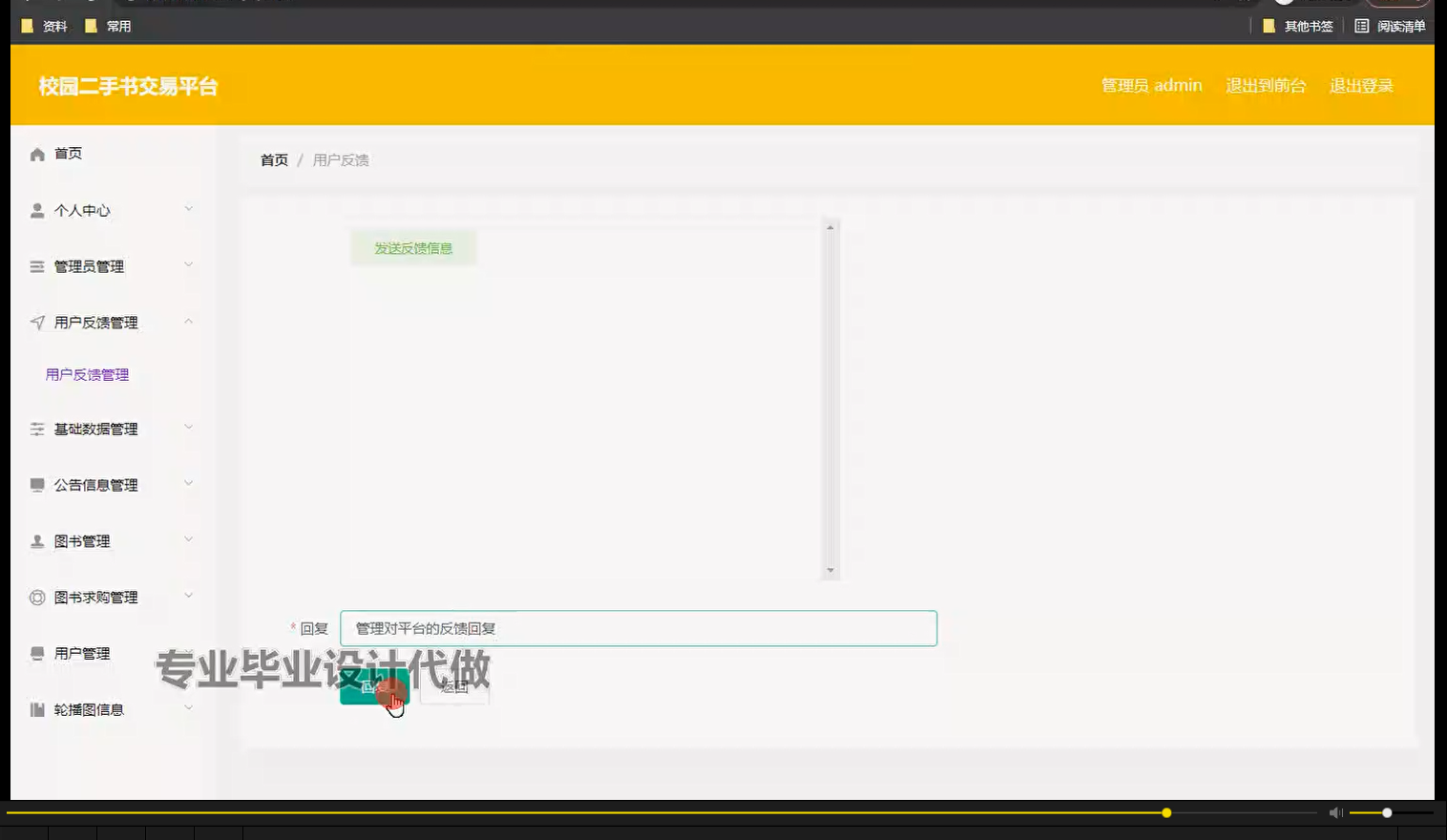Click the feedback box scroll-down arrow
This screenshot has height=840, width=1447.
click(x=830, y=571)
